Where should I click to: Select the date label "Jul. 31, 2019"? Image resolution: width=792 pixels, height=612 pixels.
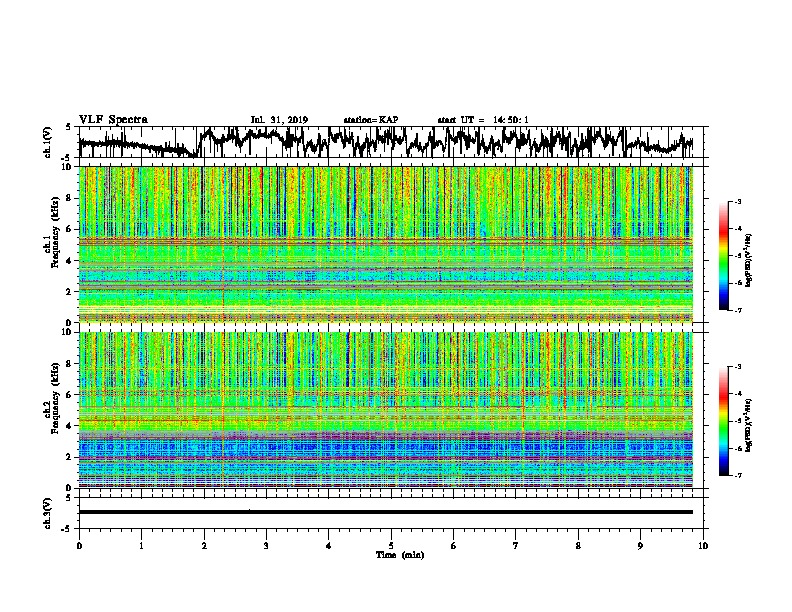point(279,120)
